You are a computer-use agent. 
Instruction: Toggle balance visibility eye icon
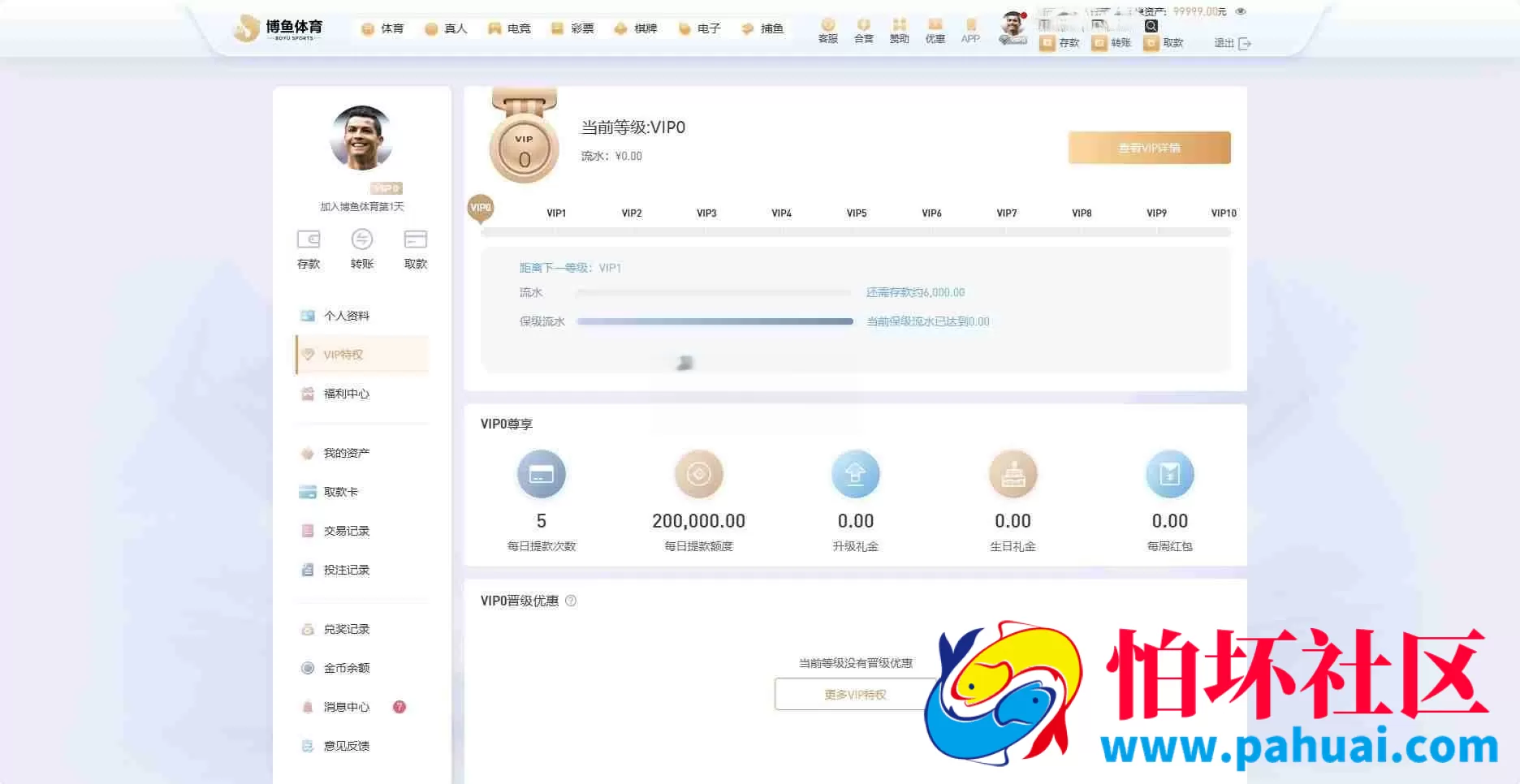1241,11
